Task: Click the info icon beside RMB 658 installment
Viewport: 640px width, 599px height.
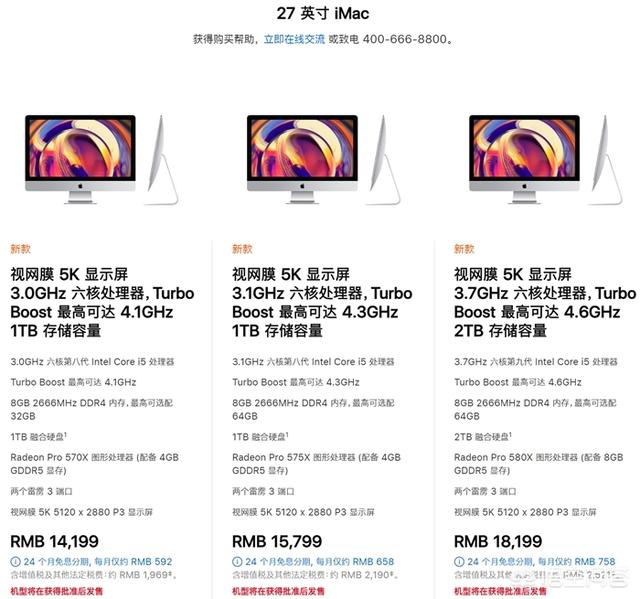Action: click(x=237, y=562)
